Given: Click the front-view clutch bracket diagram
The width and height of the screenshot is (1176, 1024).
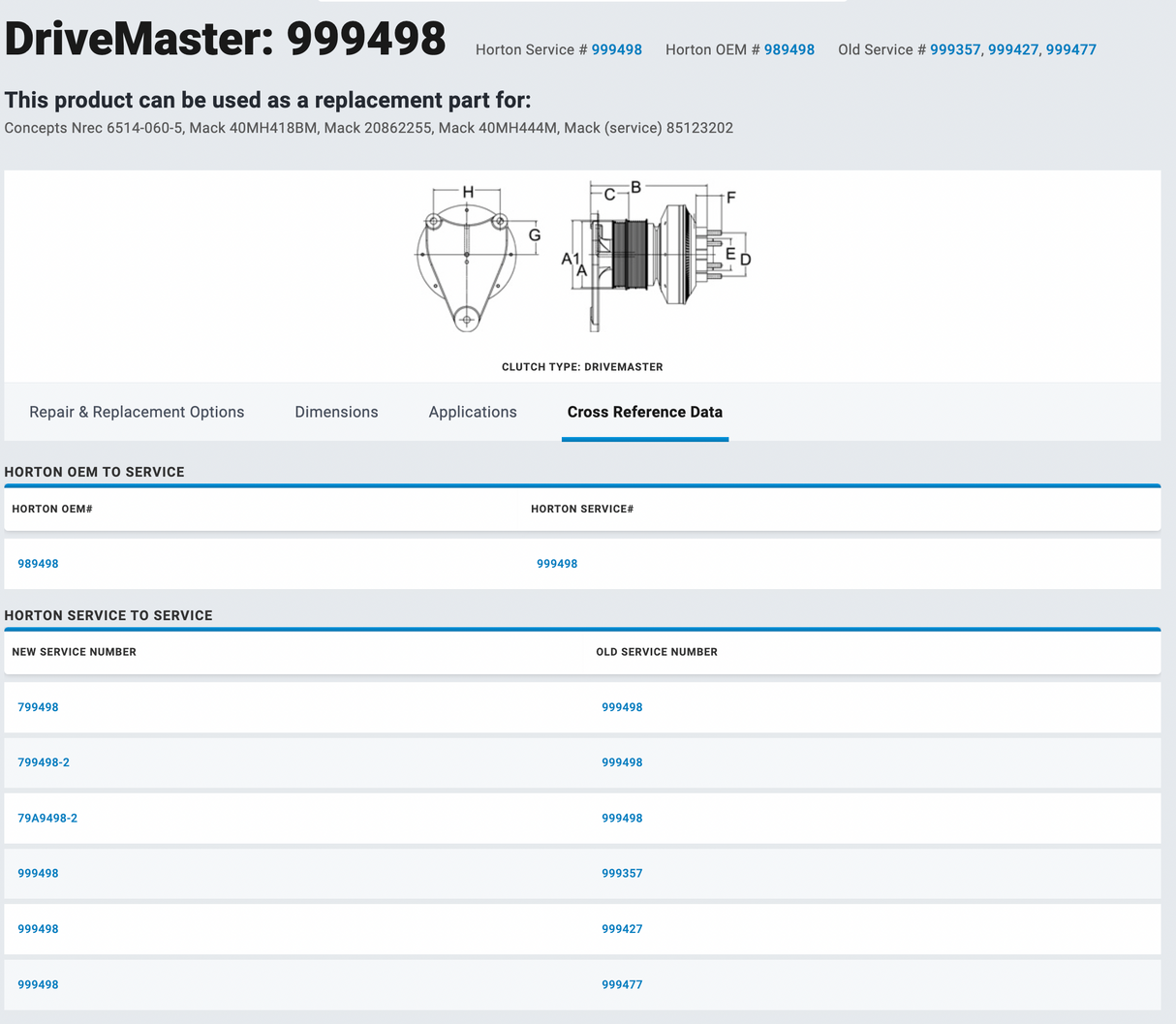Looking at the screenshot, I should 467,260.
